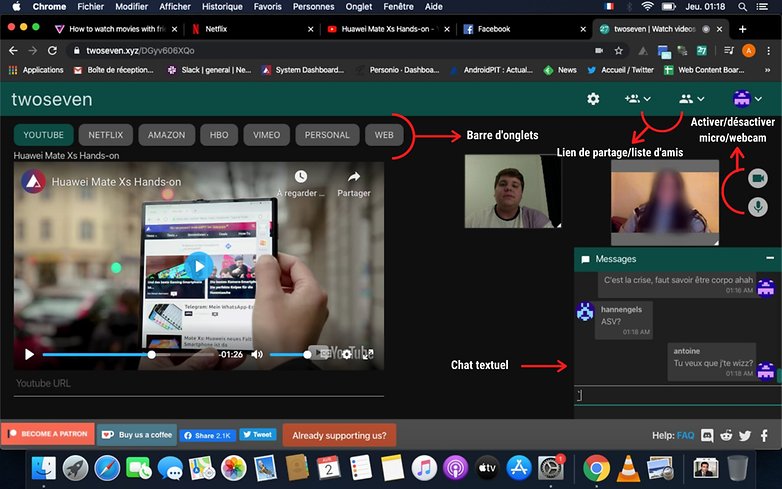Select the VIMEO source tab
The width and height of the screenshot is (782, 489).
click(x=266, y=135)
